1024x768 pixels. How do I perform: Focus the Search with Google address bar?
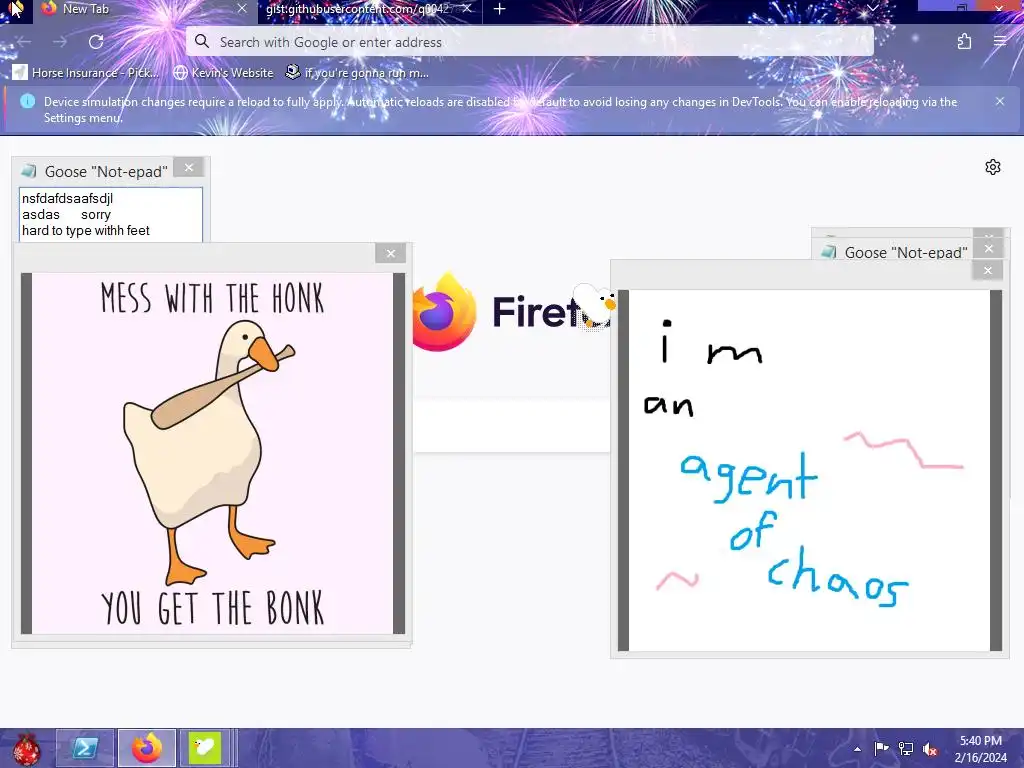pyautogui.click(x=530, y=42)
